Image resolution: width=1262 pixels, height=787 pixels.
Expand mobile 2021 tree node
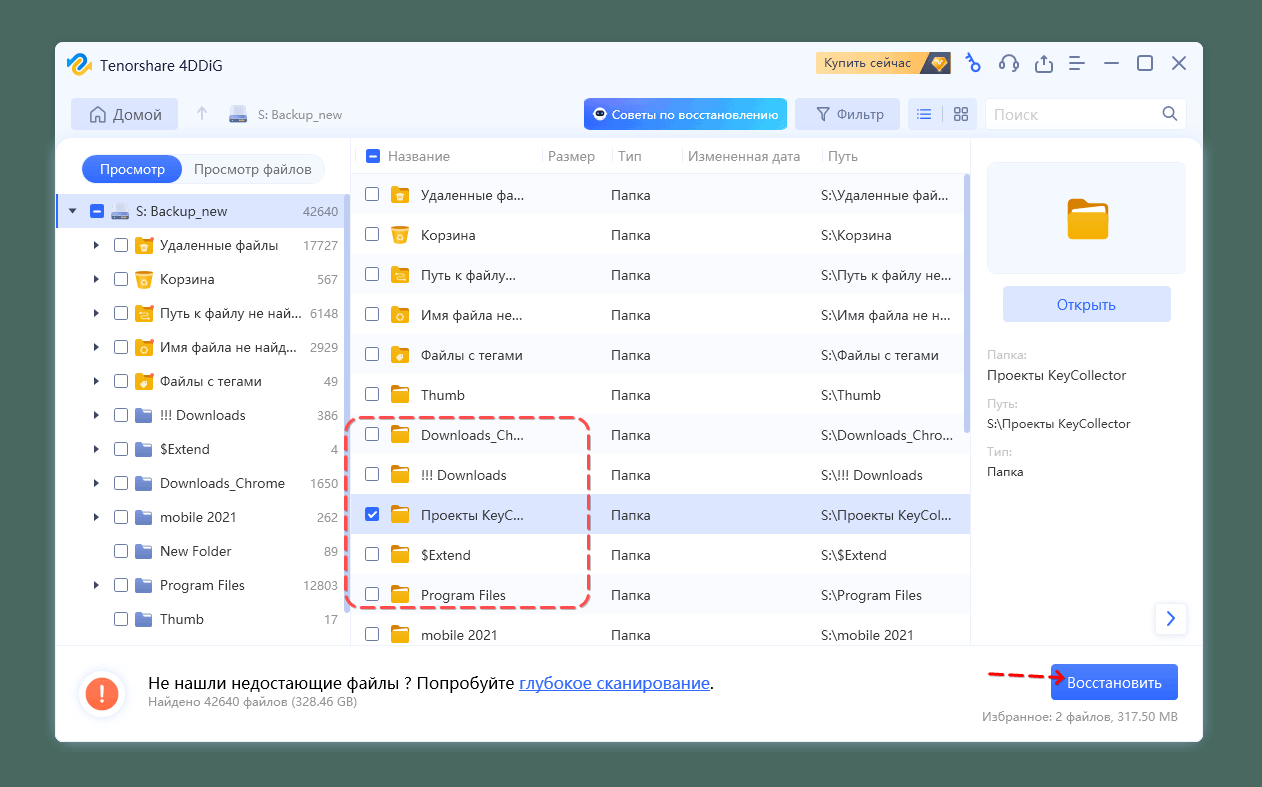point(96,517)
